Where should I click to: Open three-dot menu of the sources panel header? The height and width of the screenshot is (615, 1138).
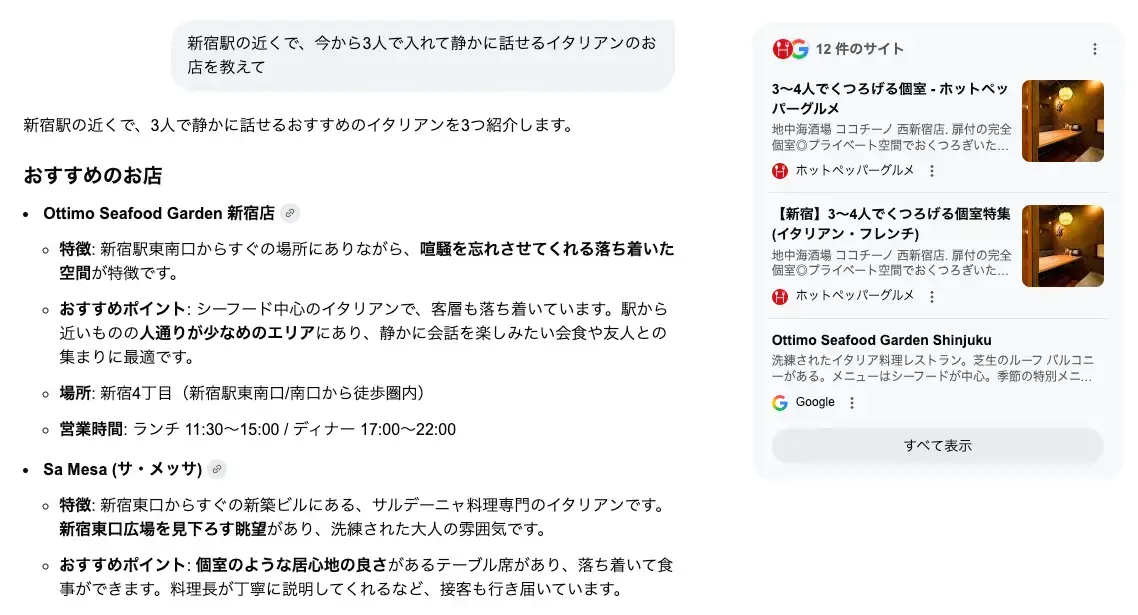[x=1095, y=49]
